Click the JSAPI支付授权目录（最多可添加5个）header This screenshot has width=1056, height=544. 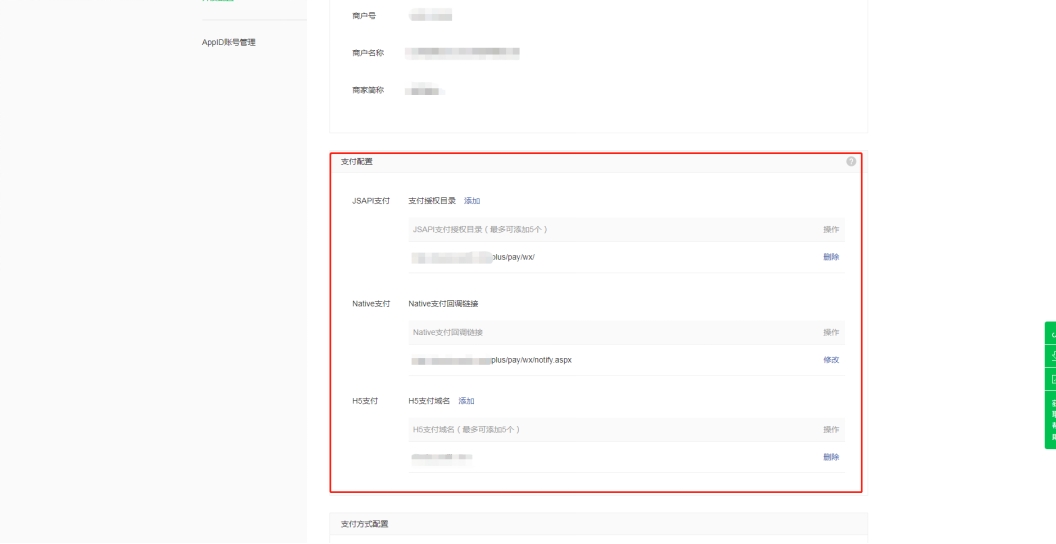pos(480,230)
